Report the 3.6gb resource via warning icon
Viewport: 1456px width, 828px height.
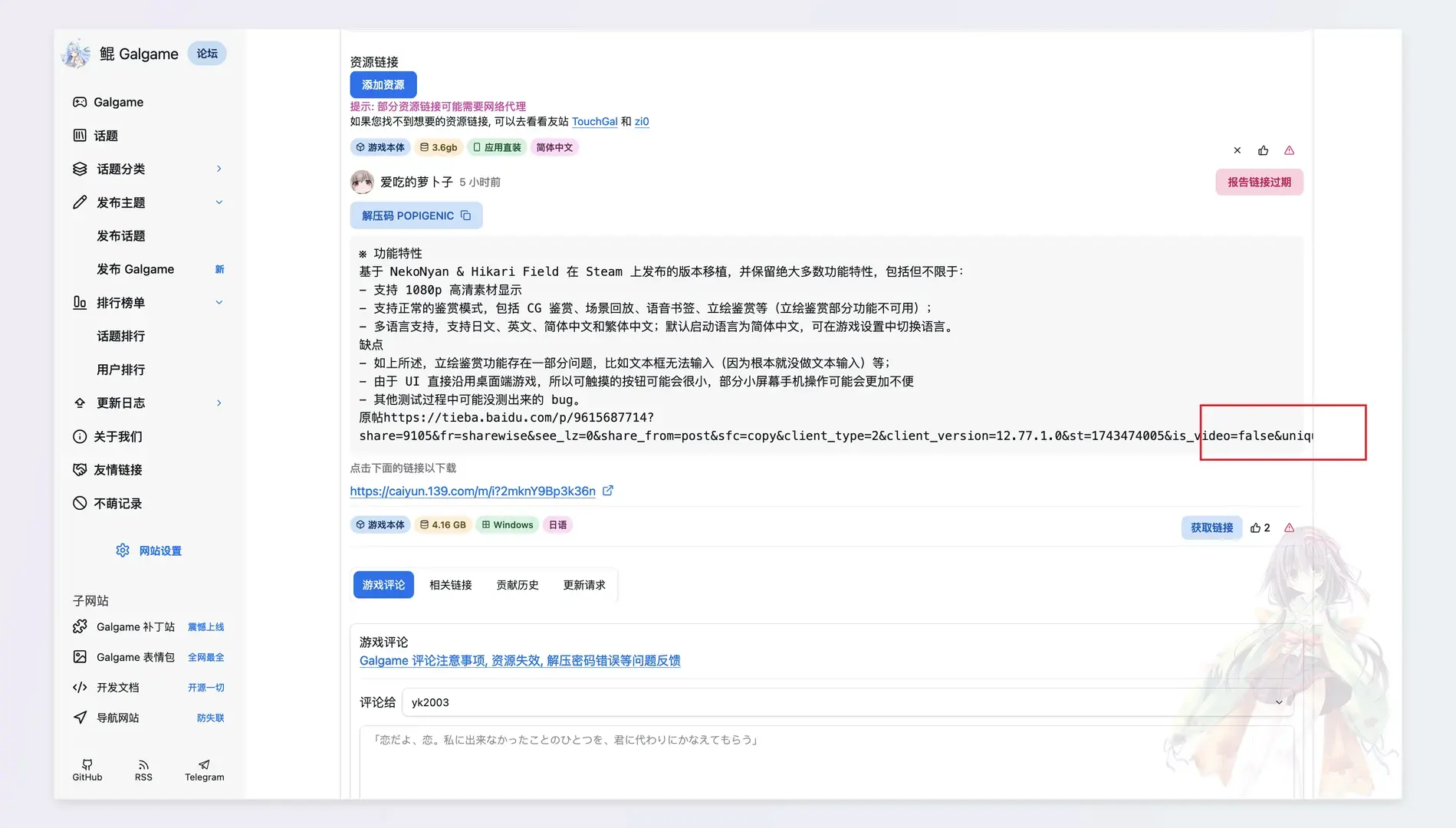[1289, 150]
